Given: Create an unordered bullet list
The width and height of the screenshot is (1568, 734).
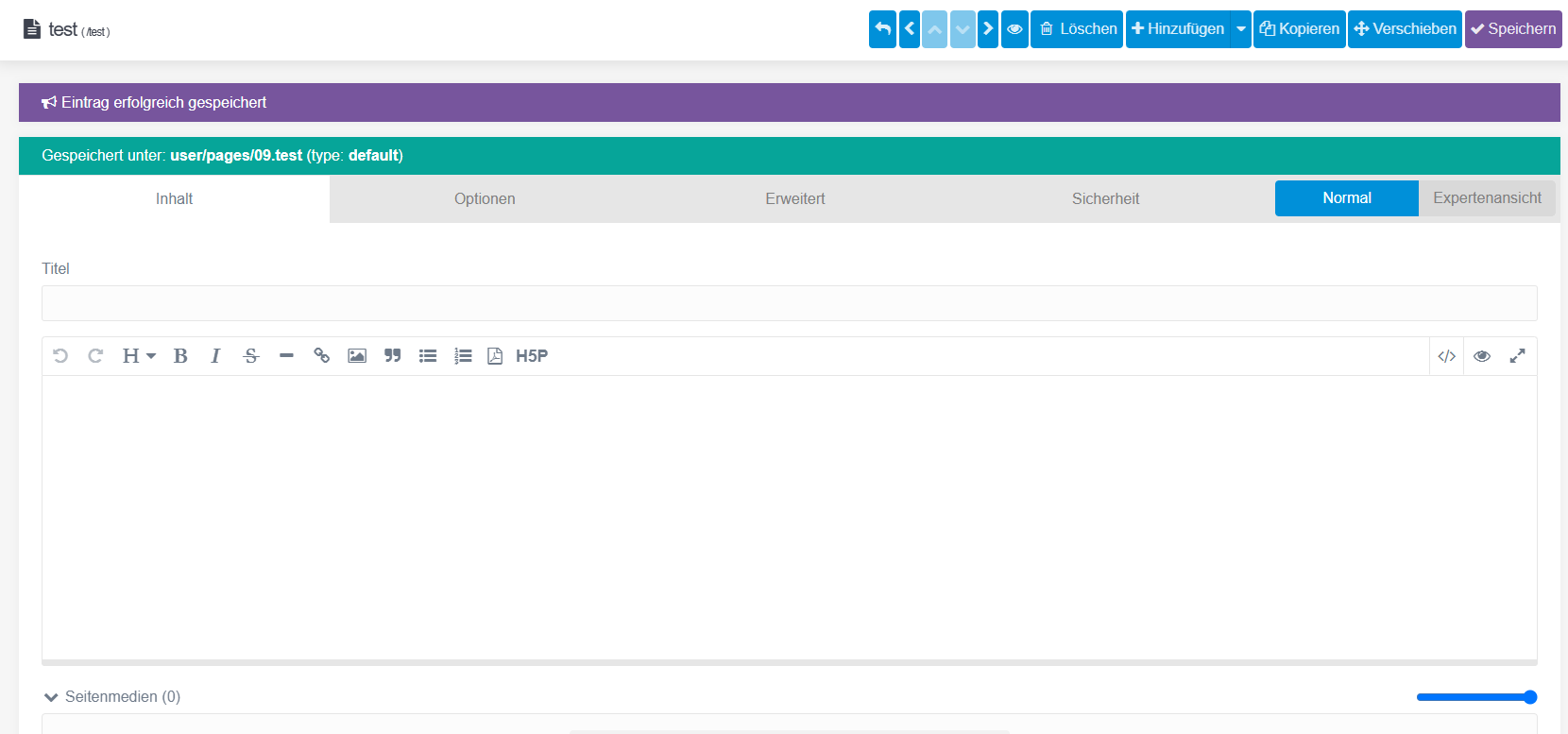Looking at the screenshot, I should (x=428, y=356).
